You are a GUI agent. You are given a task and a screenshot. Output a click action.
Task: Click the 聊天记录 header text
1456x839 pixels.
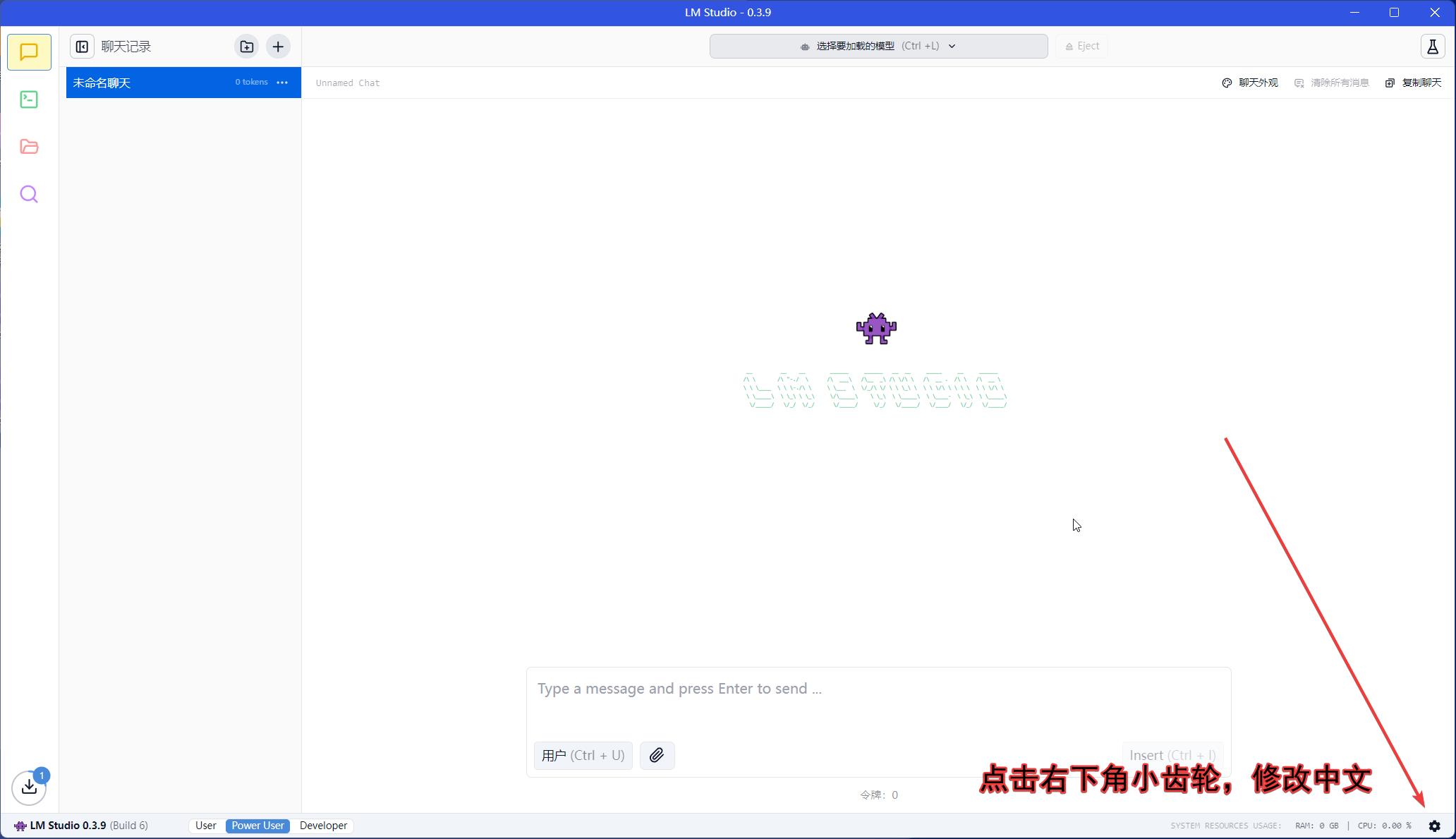[126, 47]
